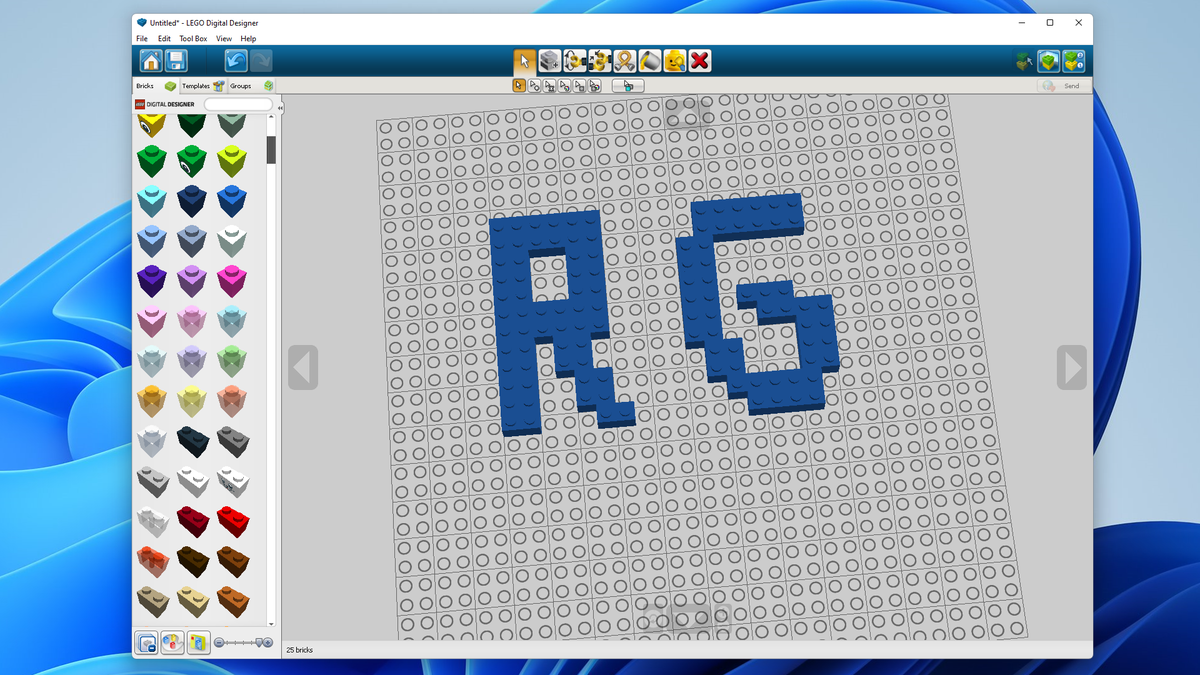Viewport: 1200px width, 675px height.
Task: Pick the black 1x2 brick
Action: pyautogui.click(x=192, y=441)
